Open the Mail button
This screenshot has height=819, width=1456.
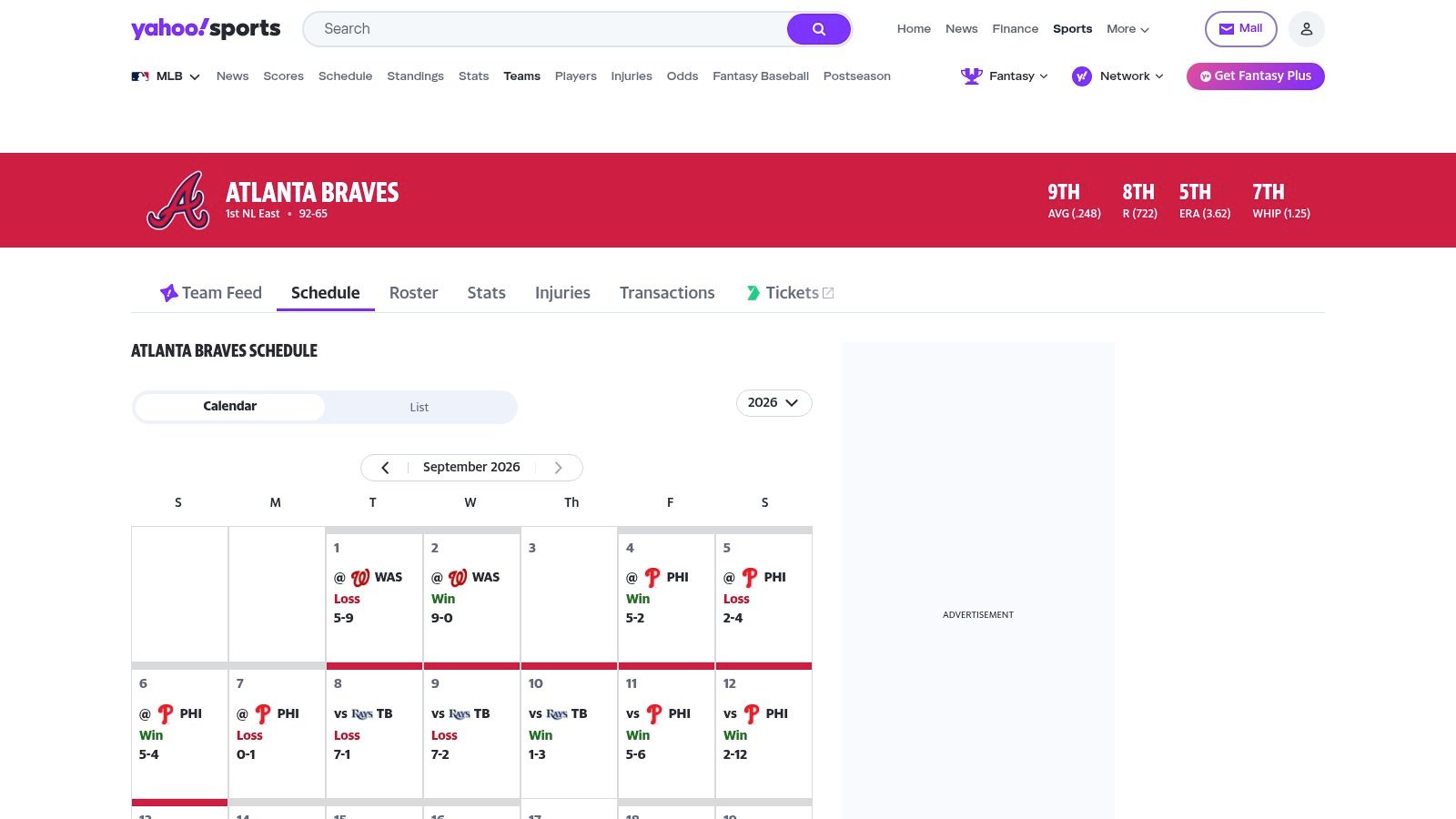[x=1241, y=29]
